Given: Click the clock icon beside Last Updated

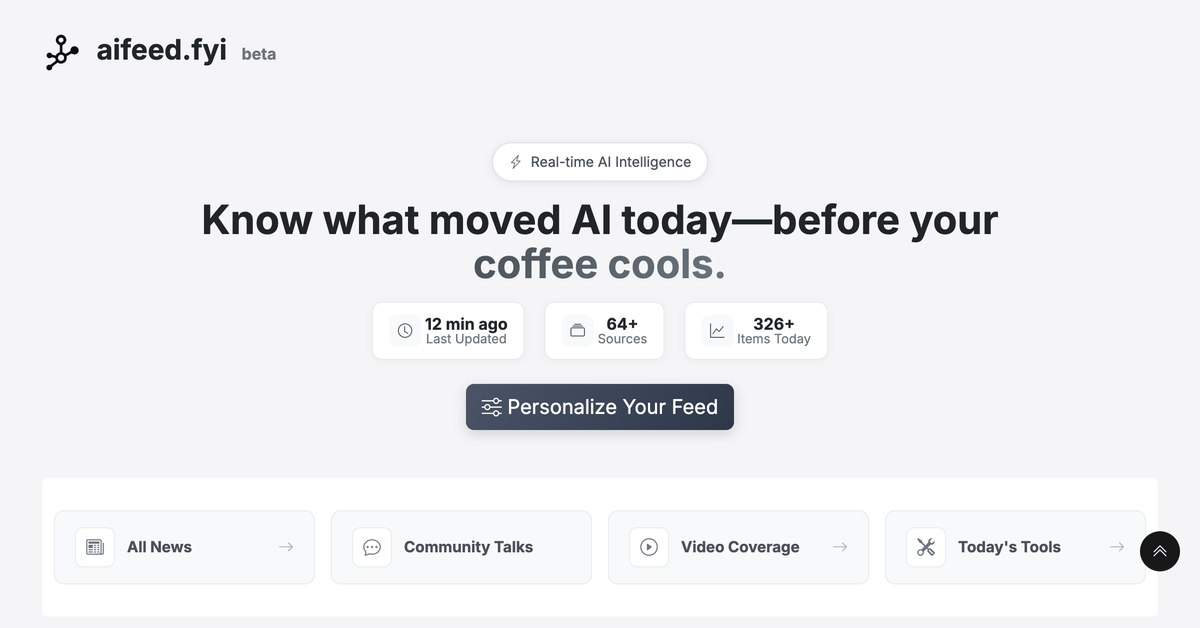Looking at the screenshot, I should point(405,331).
